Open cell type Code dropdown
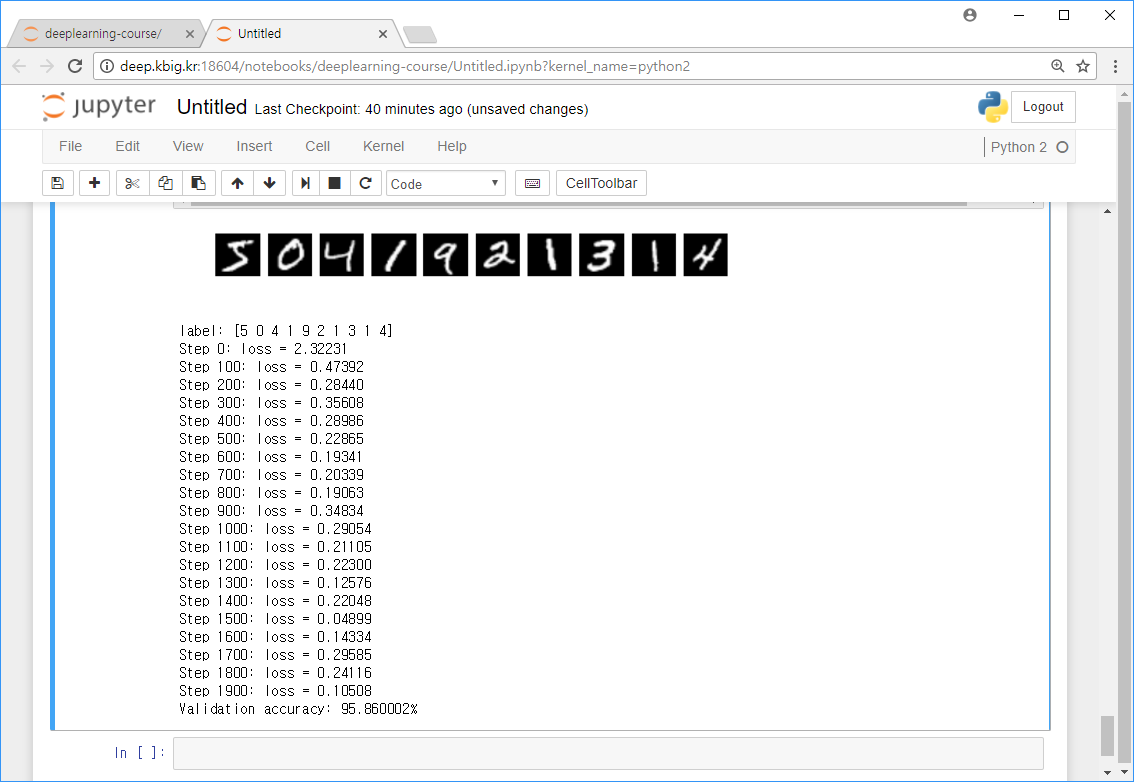This screenshot has width=1134, height=782. [446, 184]
